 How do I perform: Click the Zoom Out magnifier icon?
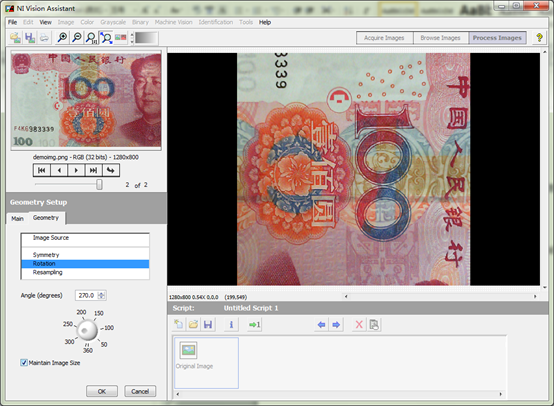pos(76,37)
